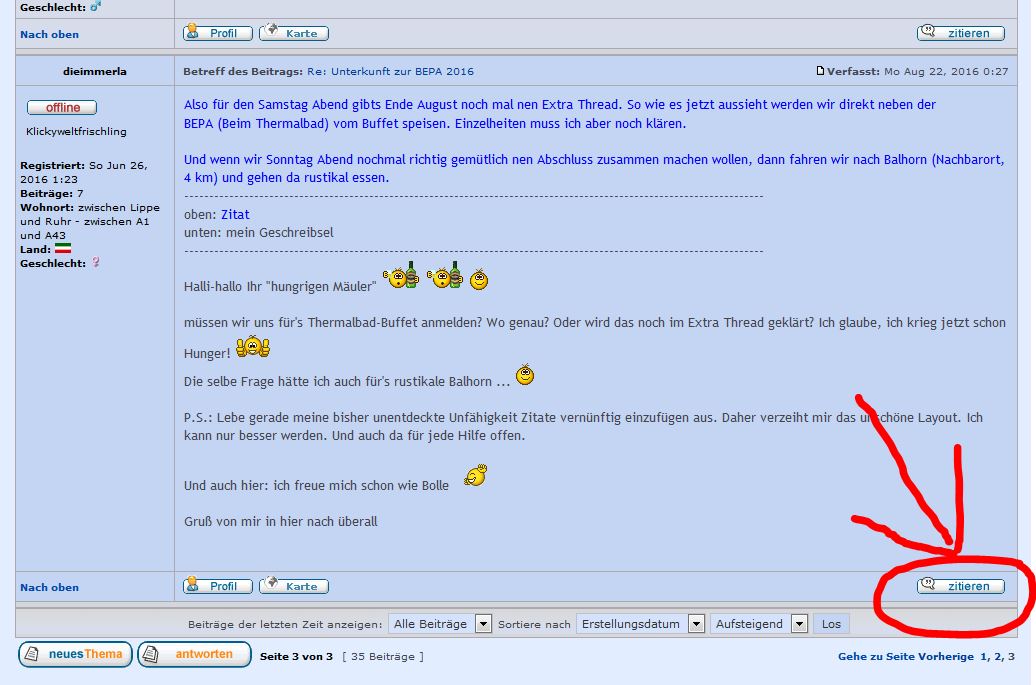The height and width of the screenshot is (685, 1036).
Task: Click the Zitat link in the post
Action: coord(235,214)
